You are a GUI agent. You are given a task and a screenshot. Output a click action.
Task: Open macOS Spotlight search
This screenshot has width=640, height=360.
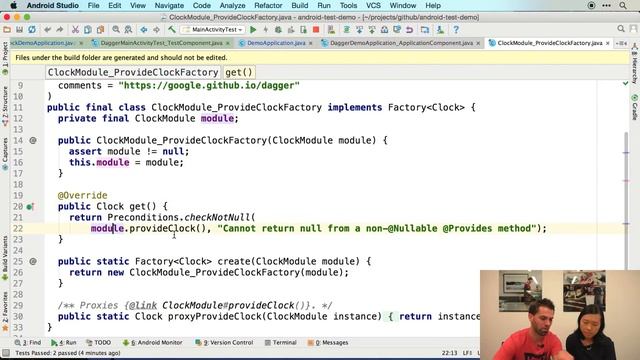click(623, 6)
